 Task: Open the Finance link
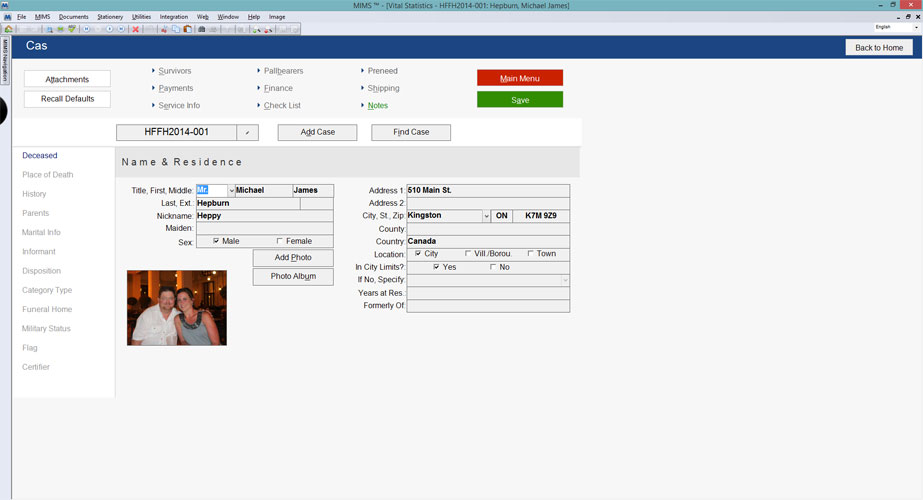tap(278, 88)
